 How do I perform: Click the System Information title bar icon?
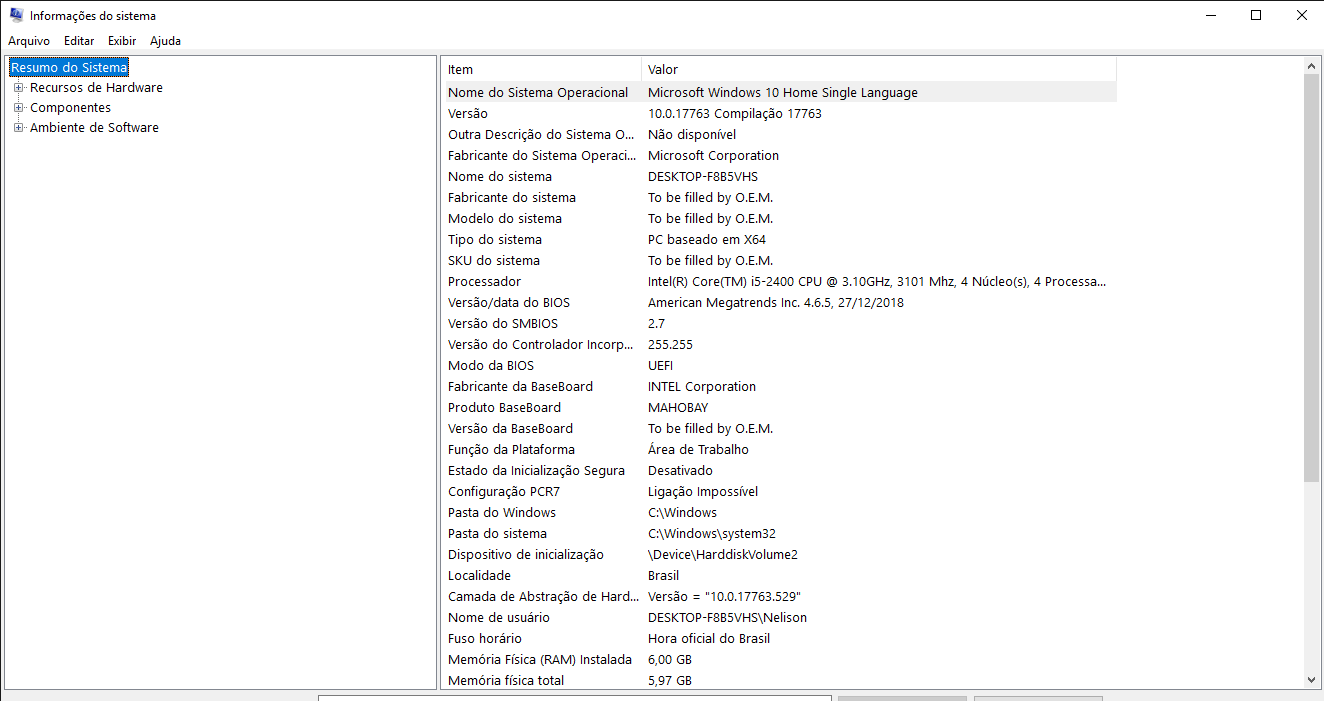16,15
